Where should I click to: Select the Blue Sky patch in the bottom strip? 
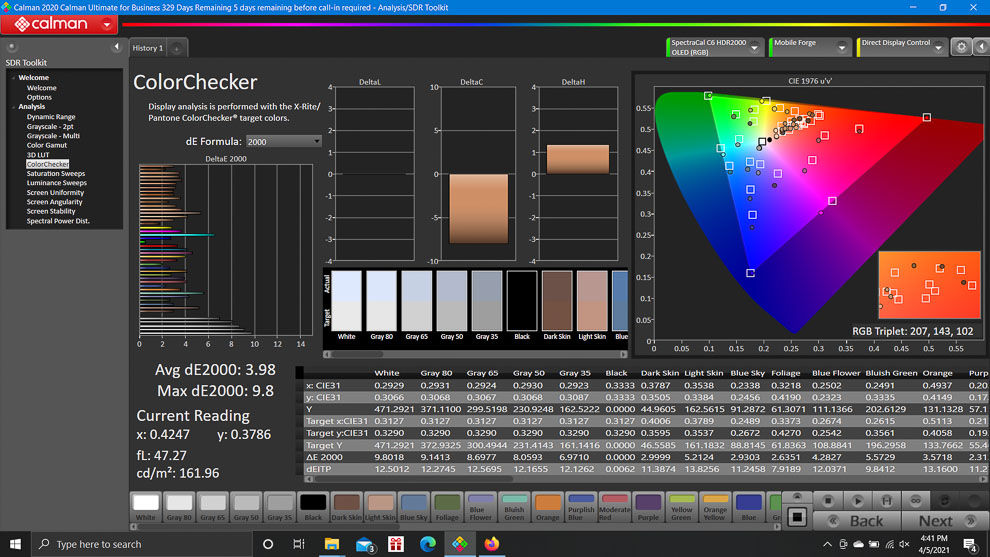click(x=414, y=507)
